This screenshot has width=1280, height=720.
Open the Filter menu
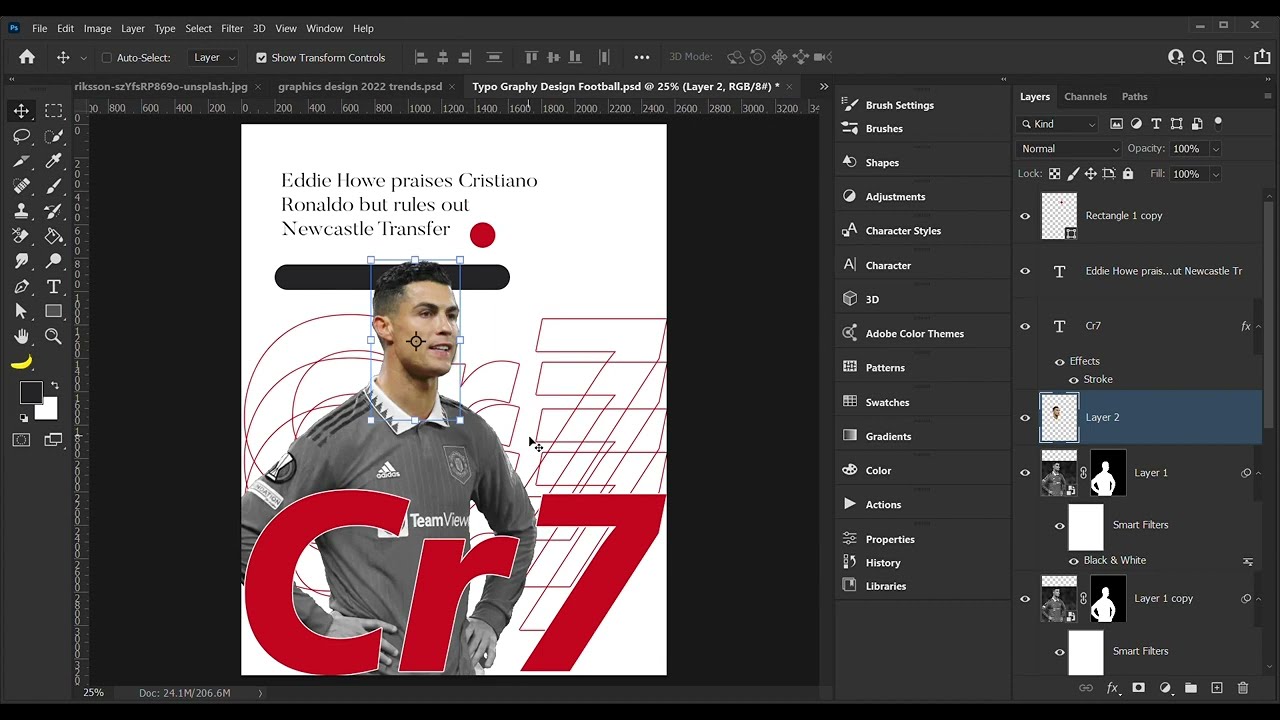pyautogui.click(x=232, y=28)
